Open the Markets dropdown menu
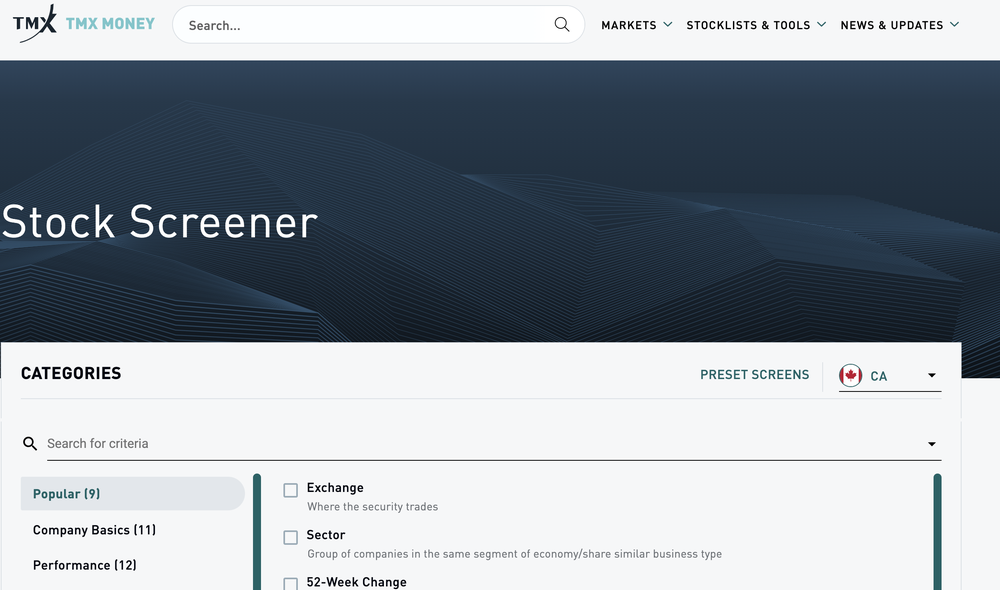 tap(636, 25)
